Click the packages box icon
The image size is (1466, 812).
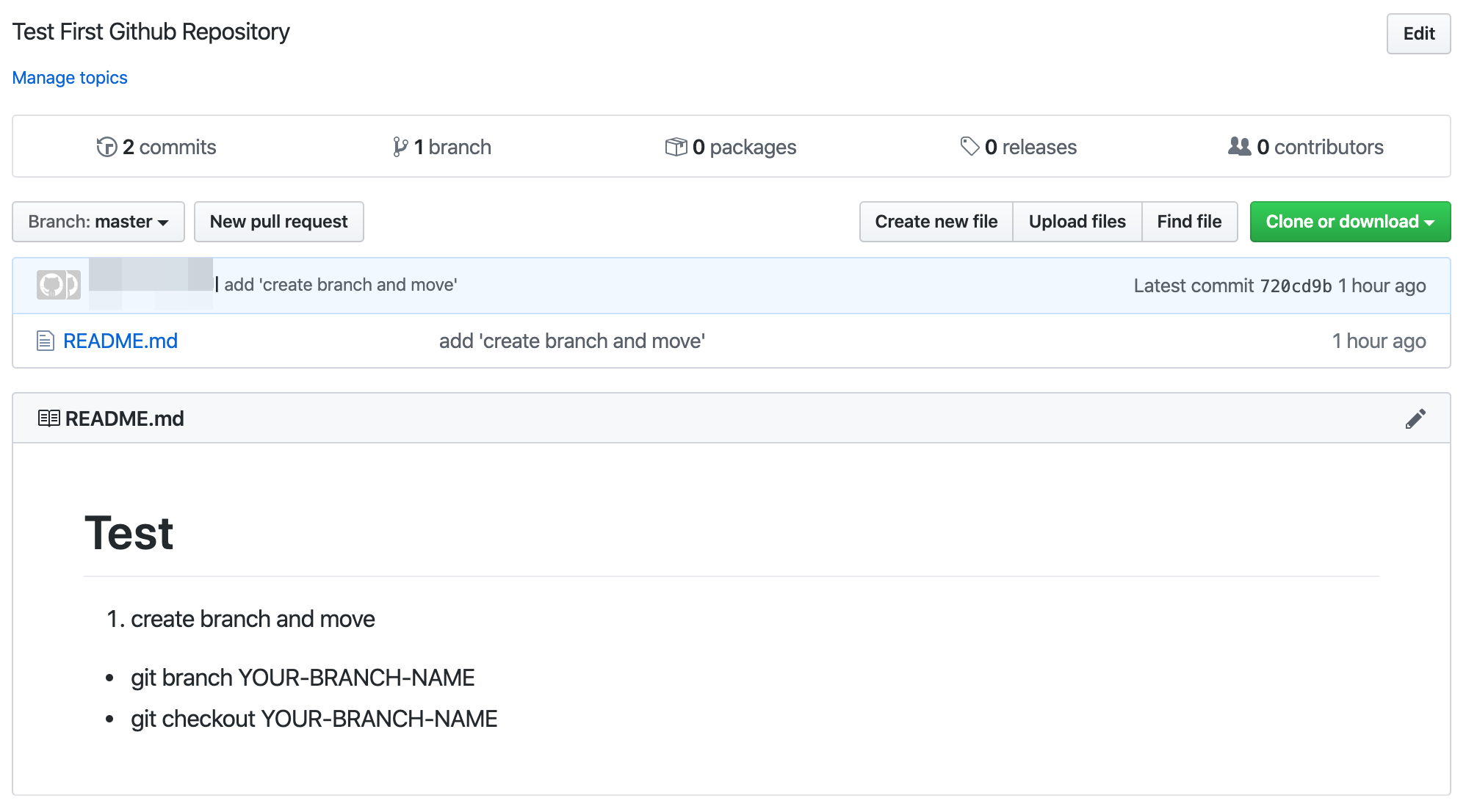[676, 147]
